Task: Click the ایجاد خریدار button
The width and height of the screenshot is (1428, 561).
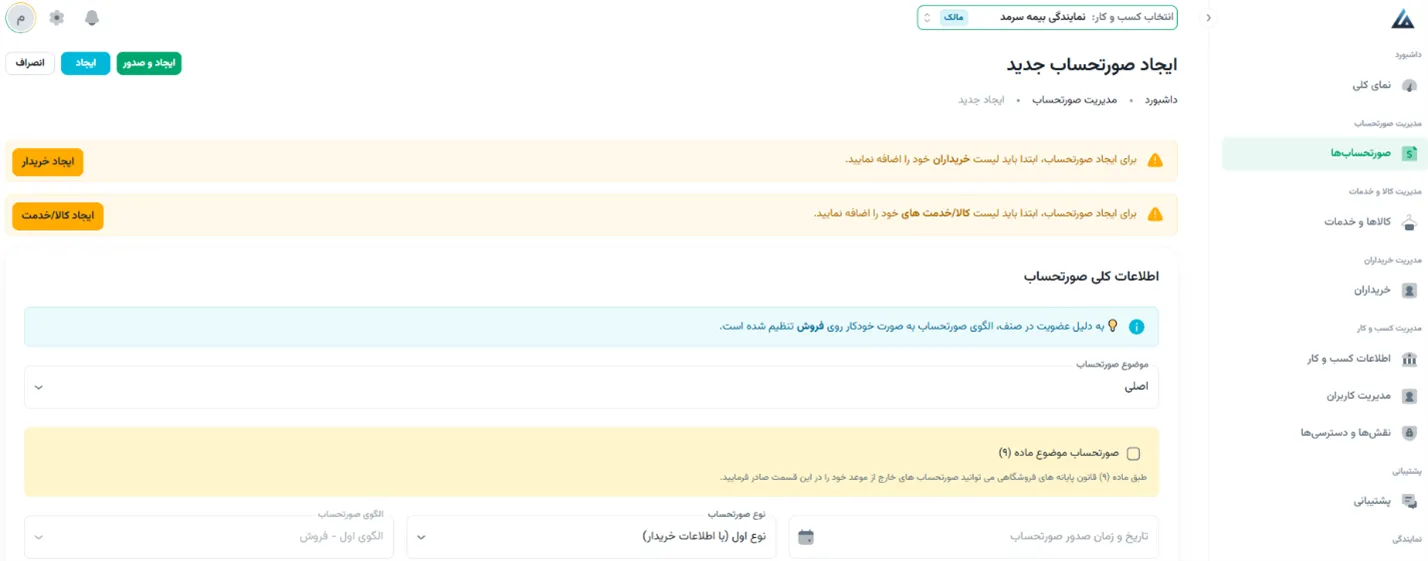Action: 48,162
